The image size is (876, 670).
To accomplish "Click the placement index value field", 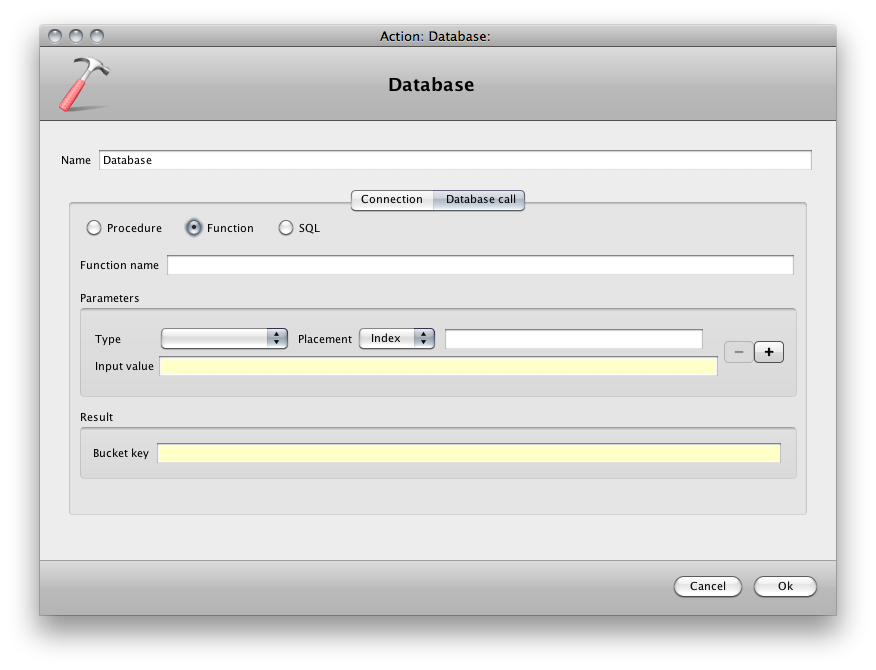I will (x=573, y=339).
